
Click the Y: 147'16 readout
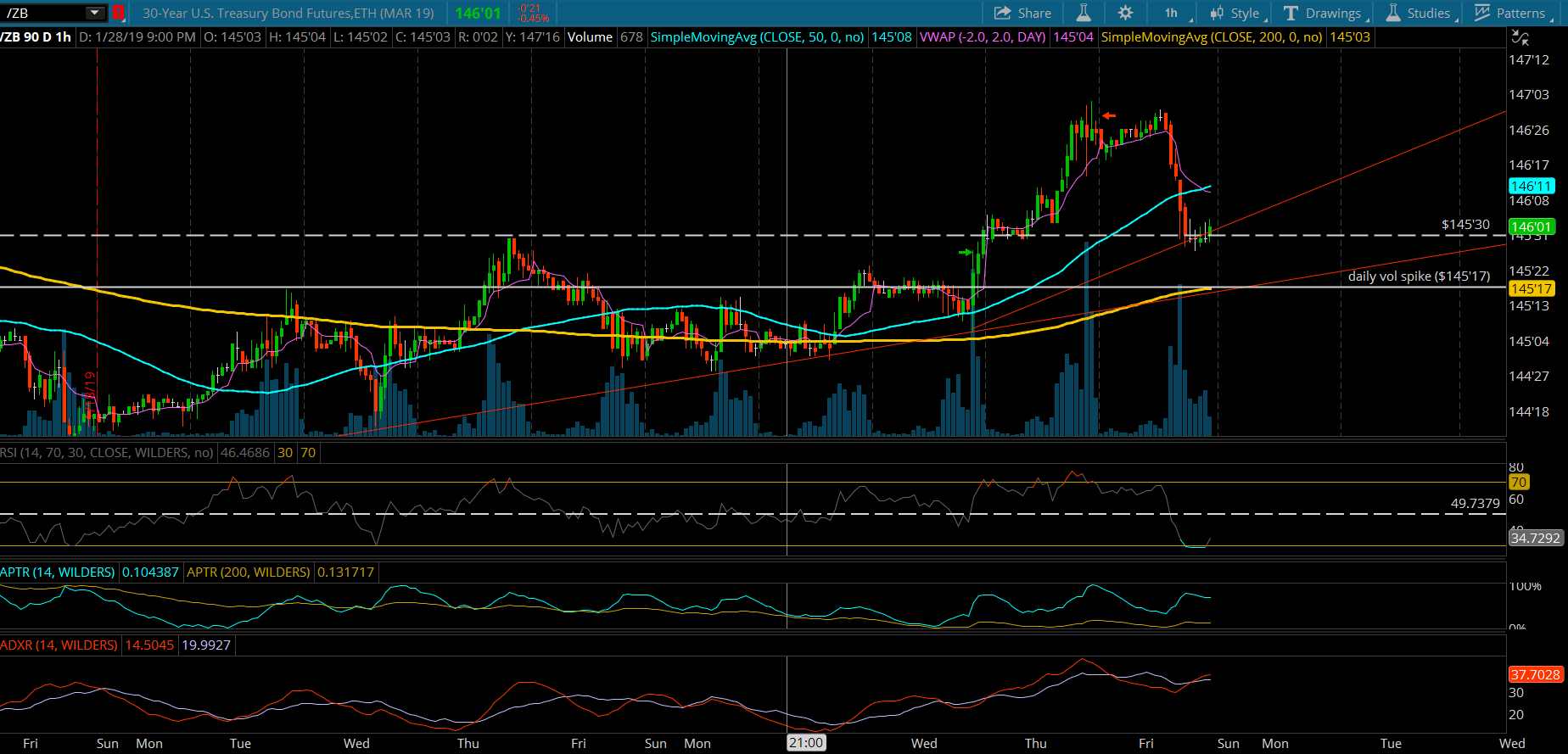532,37
